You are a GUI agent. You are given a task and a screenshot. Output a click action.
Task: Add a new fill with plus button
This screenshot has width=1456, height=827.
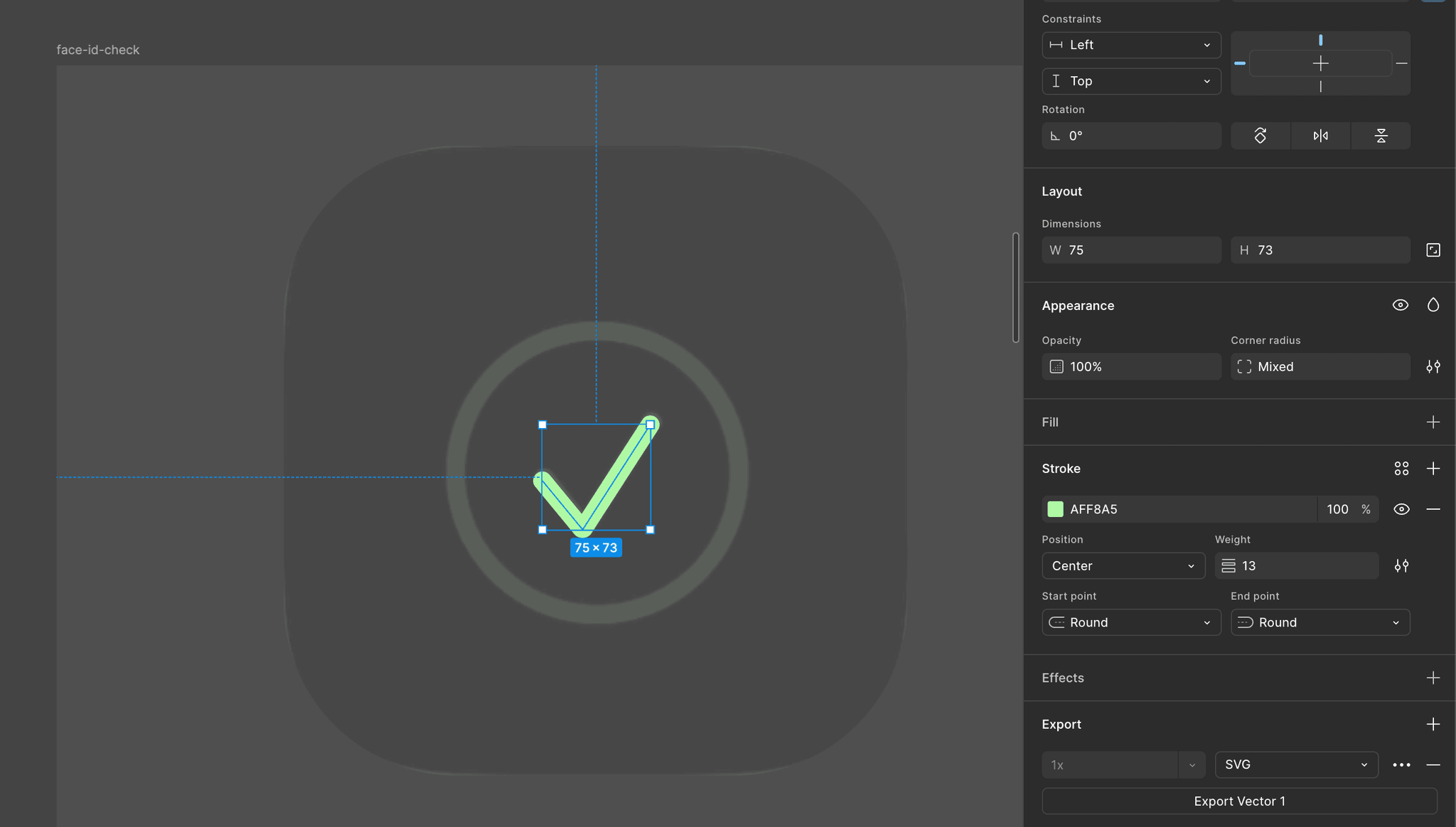[1433, 422]
